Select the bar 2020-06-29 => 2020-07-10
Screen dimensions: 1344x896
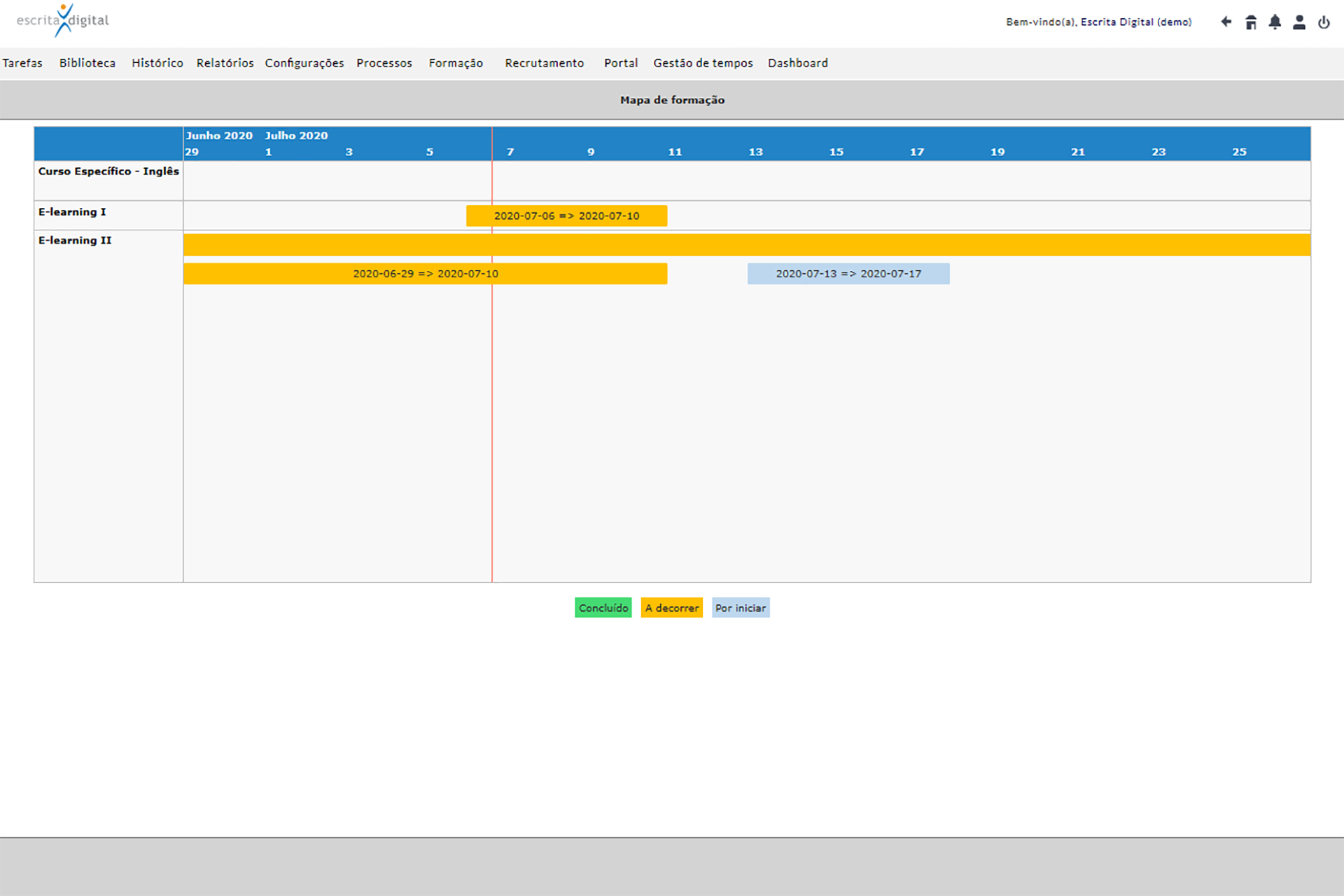click(425, 274)
